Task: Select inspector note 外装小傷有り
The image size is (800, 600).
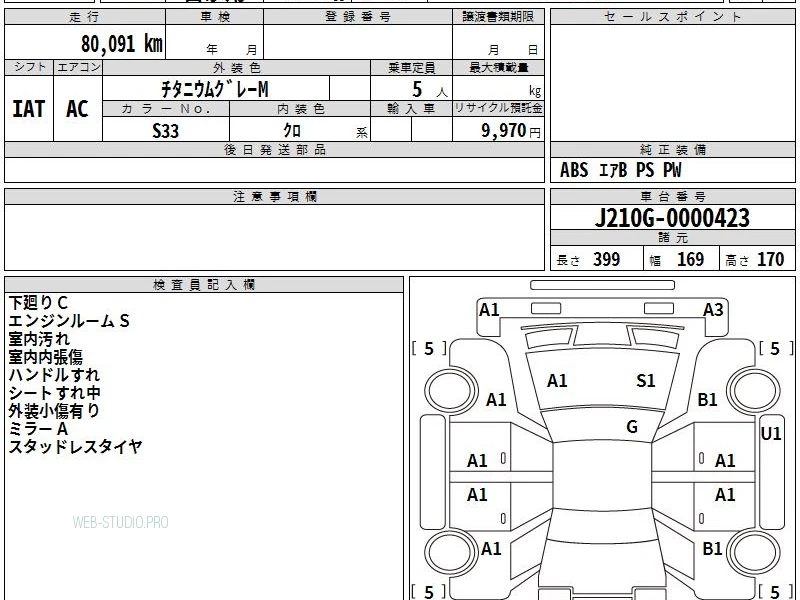Action: 54,411
